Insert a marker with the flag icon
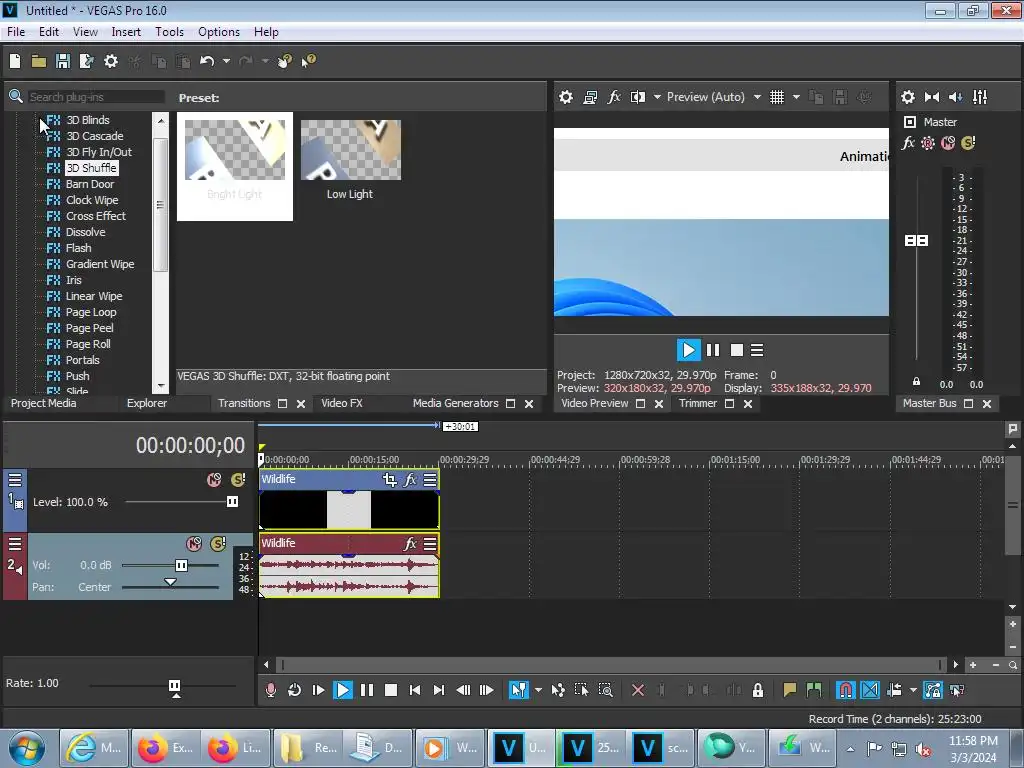 click(790, 690)
